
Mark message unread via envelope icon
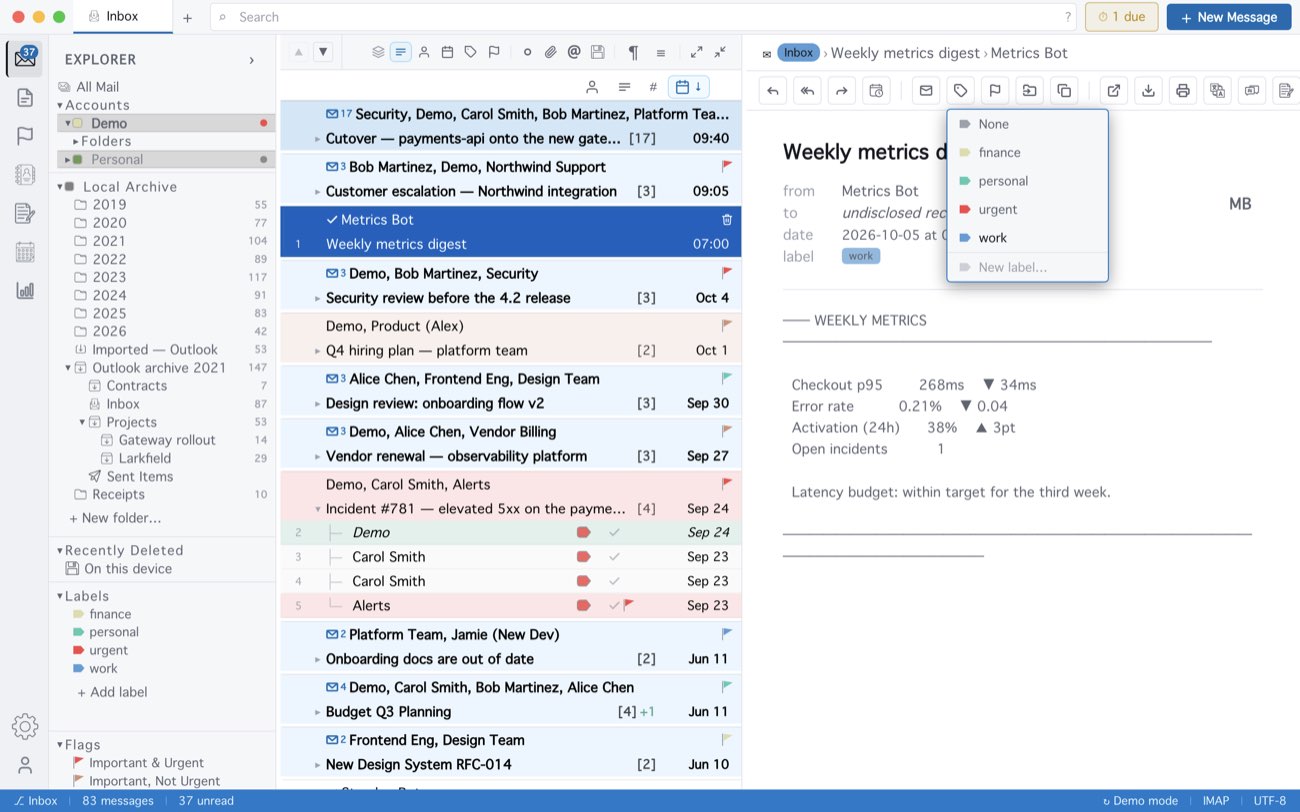[x=926, y=91]
